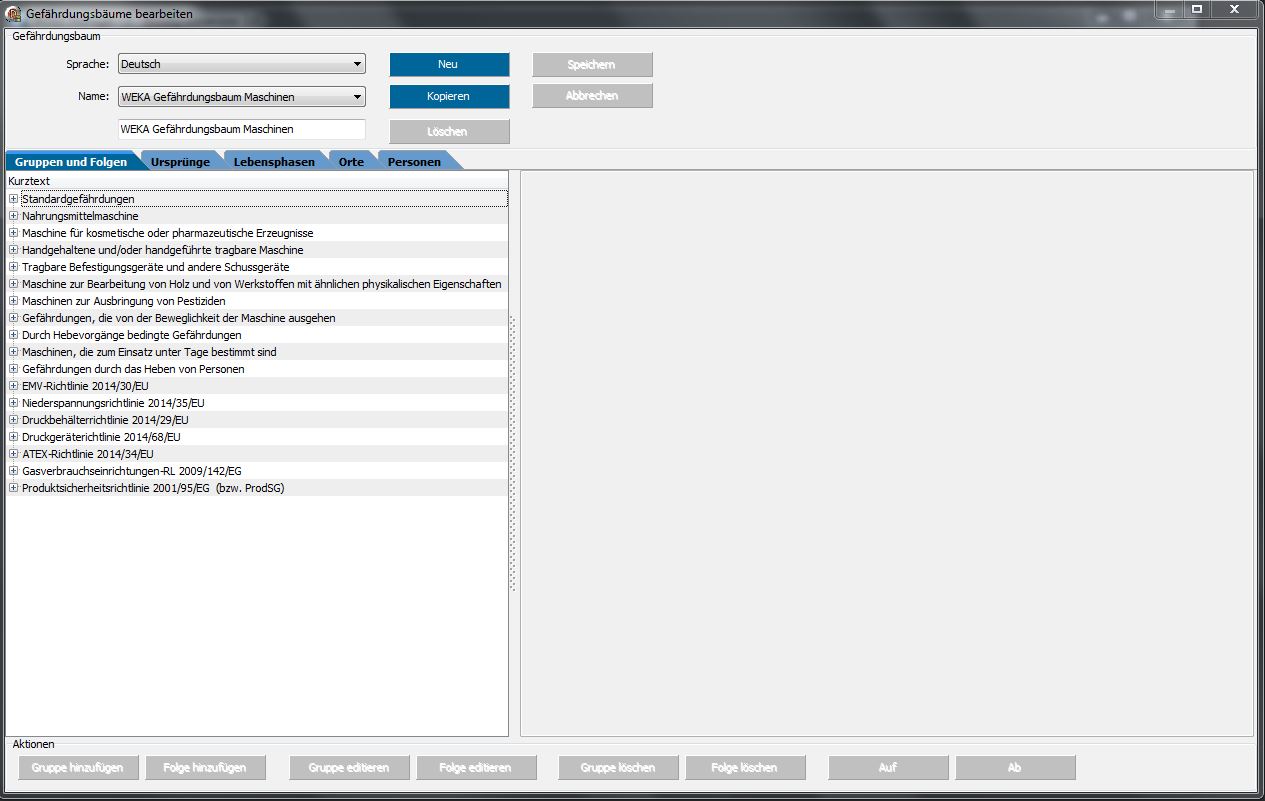Screen dimensions: 1265x801
Task: Open the Name dropdown list
Action: [357, 97]
